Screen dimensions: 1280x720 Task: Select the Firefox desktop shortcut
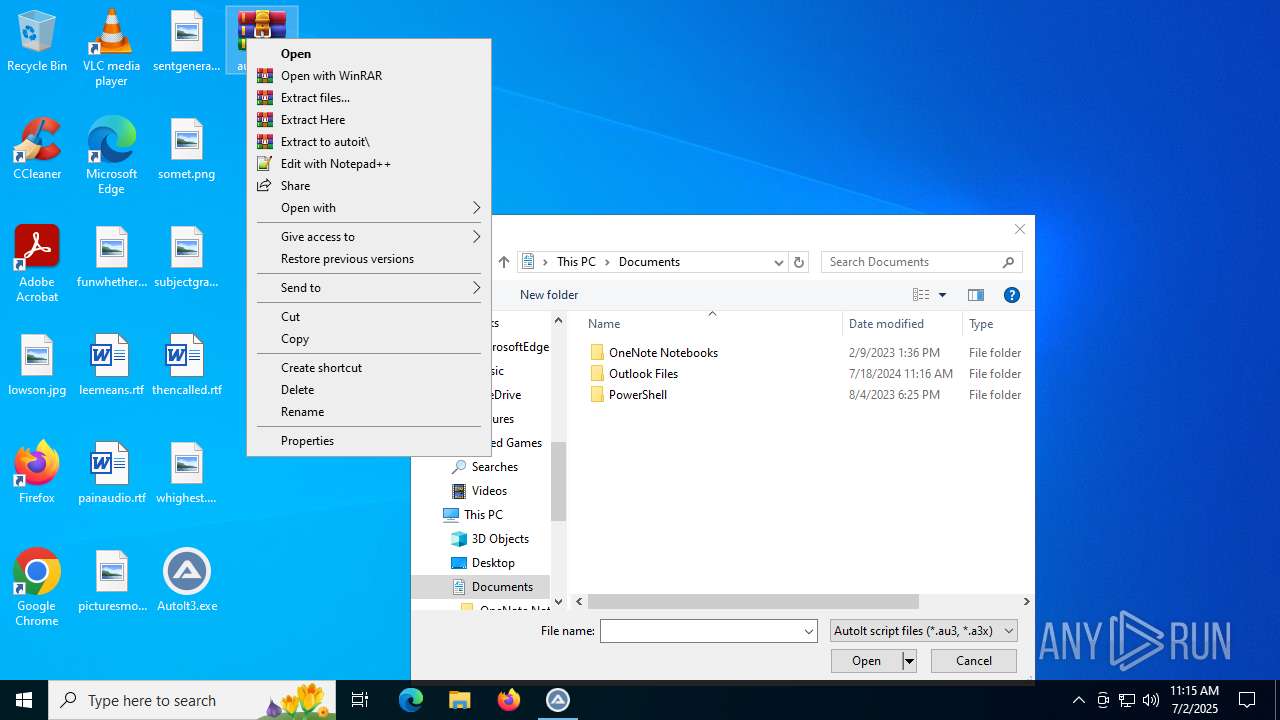[37, 474]
